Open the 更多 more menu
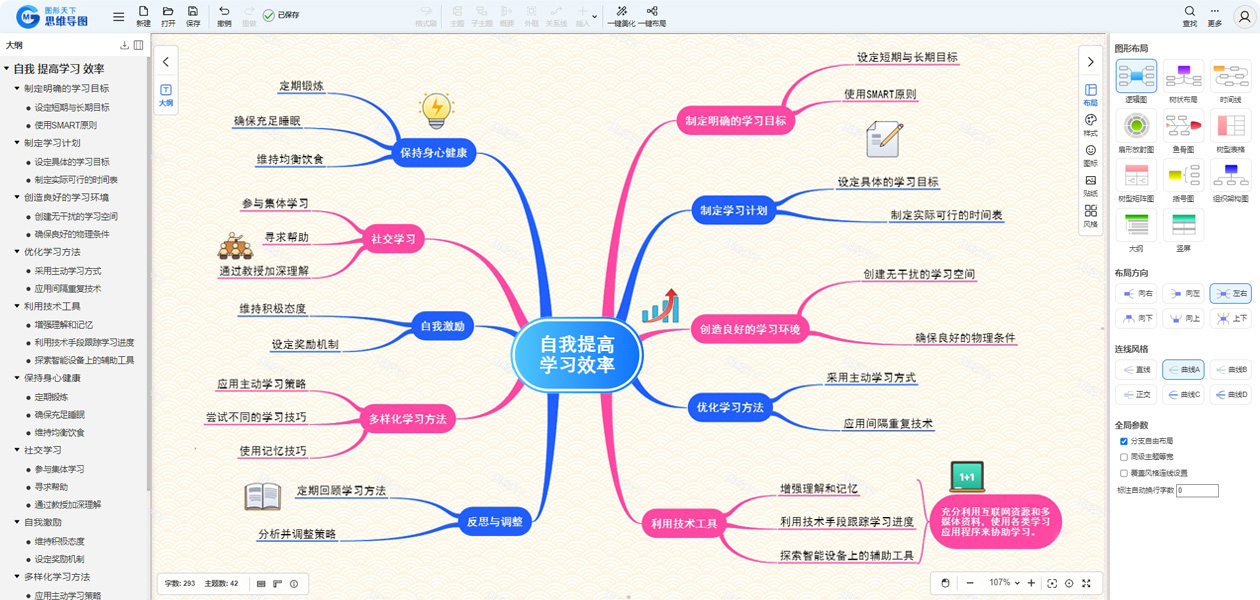 pos(1215,15)
